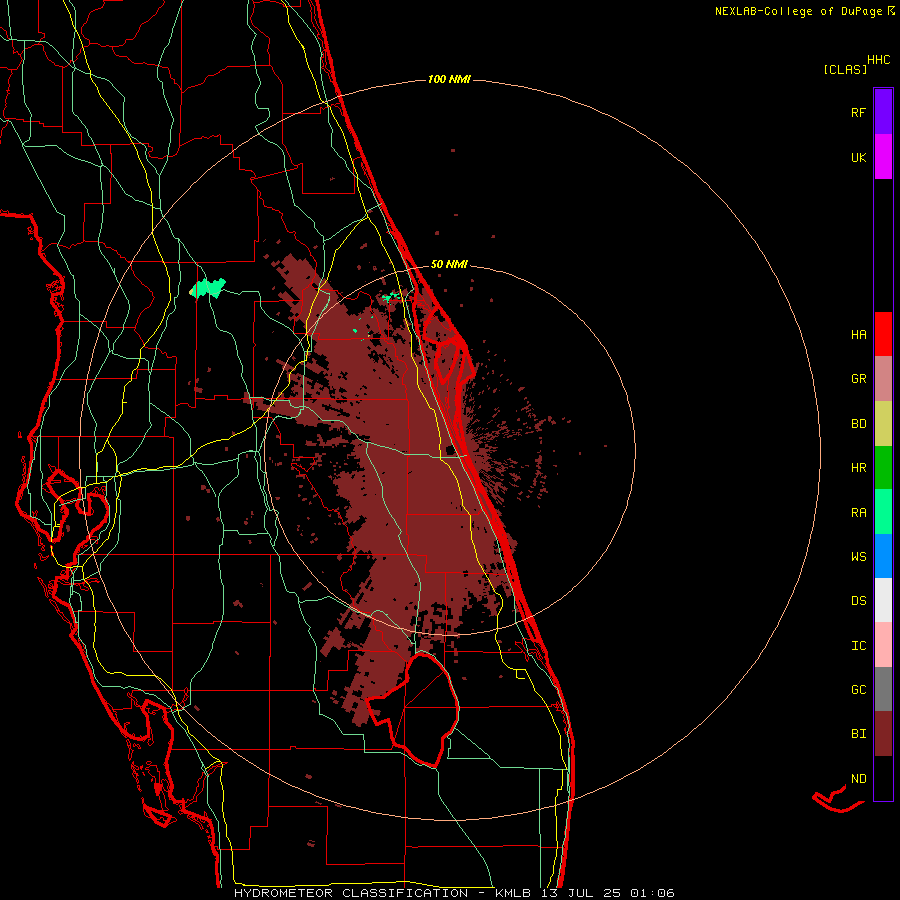Click the '[CLAS]' units label

click(845, 70)
